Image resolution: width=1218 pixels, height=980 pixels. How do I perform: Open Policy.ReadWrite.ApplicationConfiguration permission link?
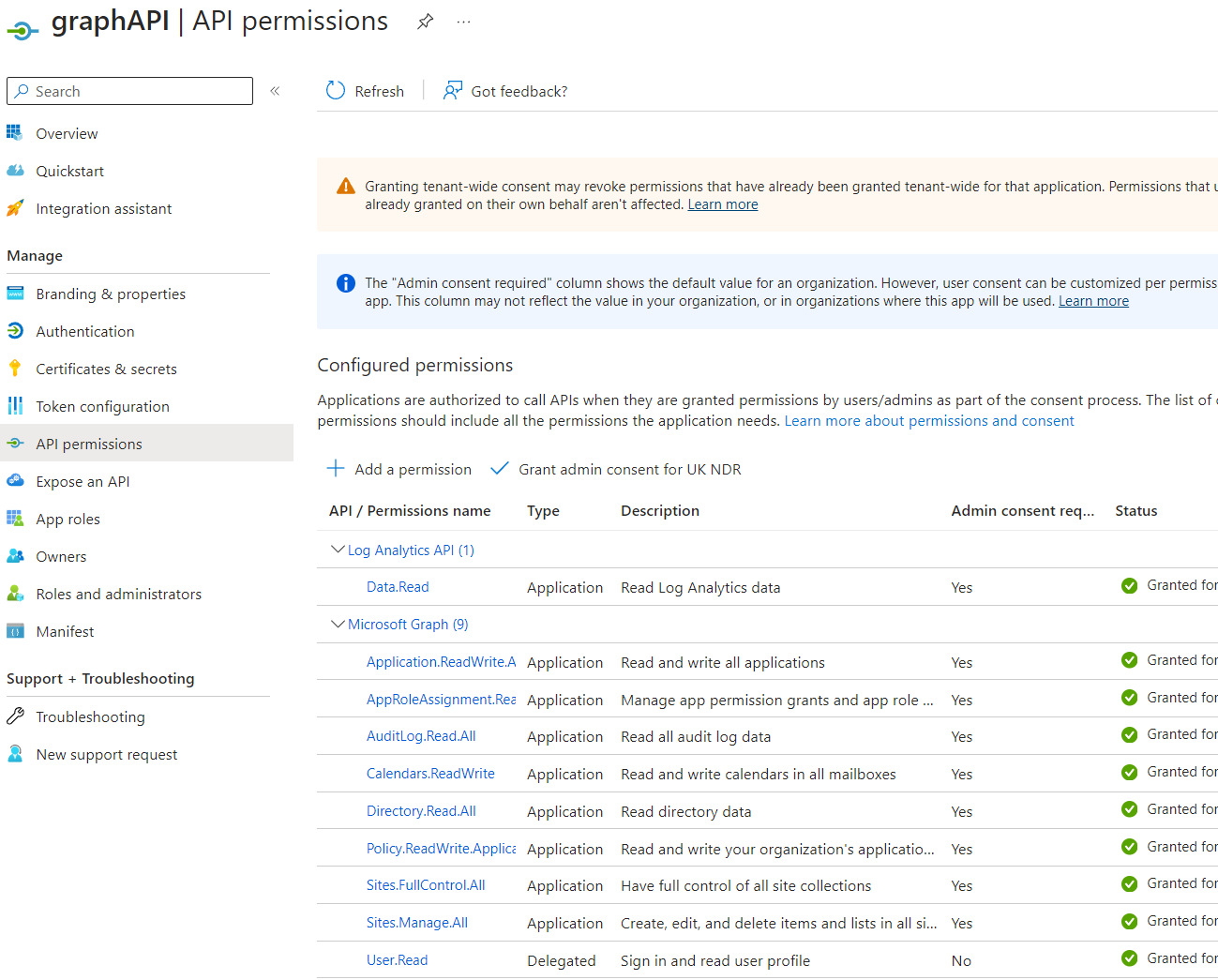tap(442, 849)
